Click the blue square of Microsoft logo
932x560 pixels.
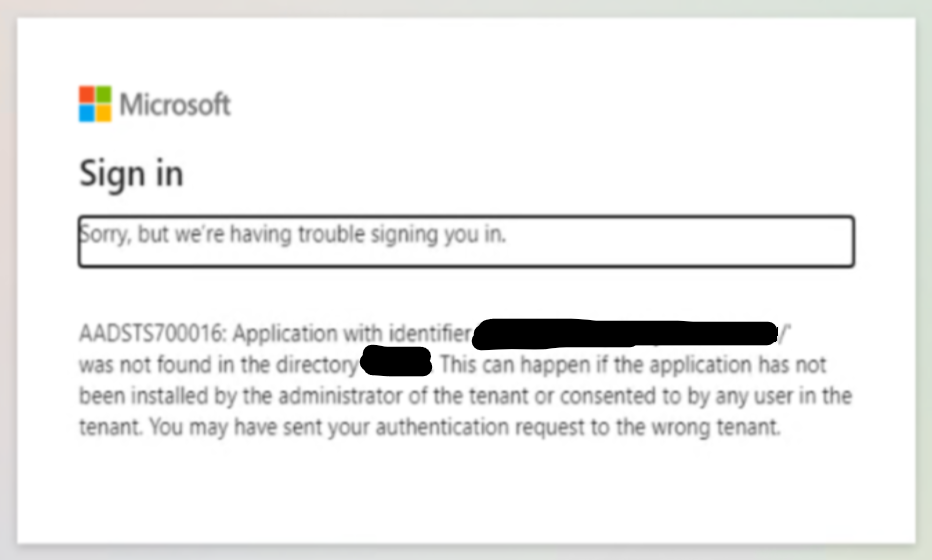point(87,112)
